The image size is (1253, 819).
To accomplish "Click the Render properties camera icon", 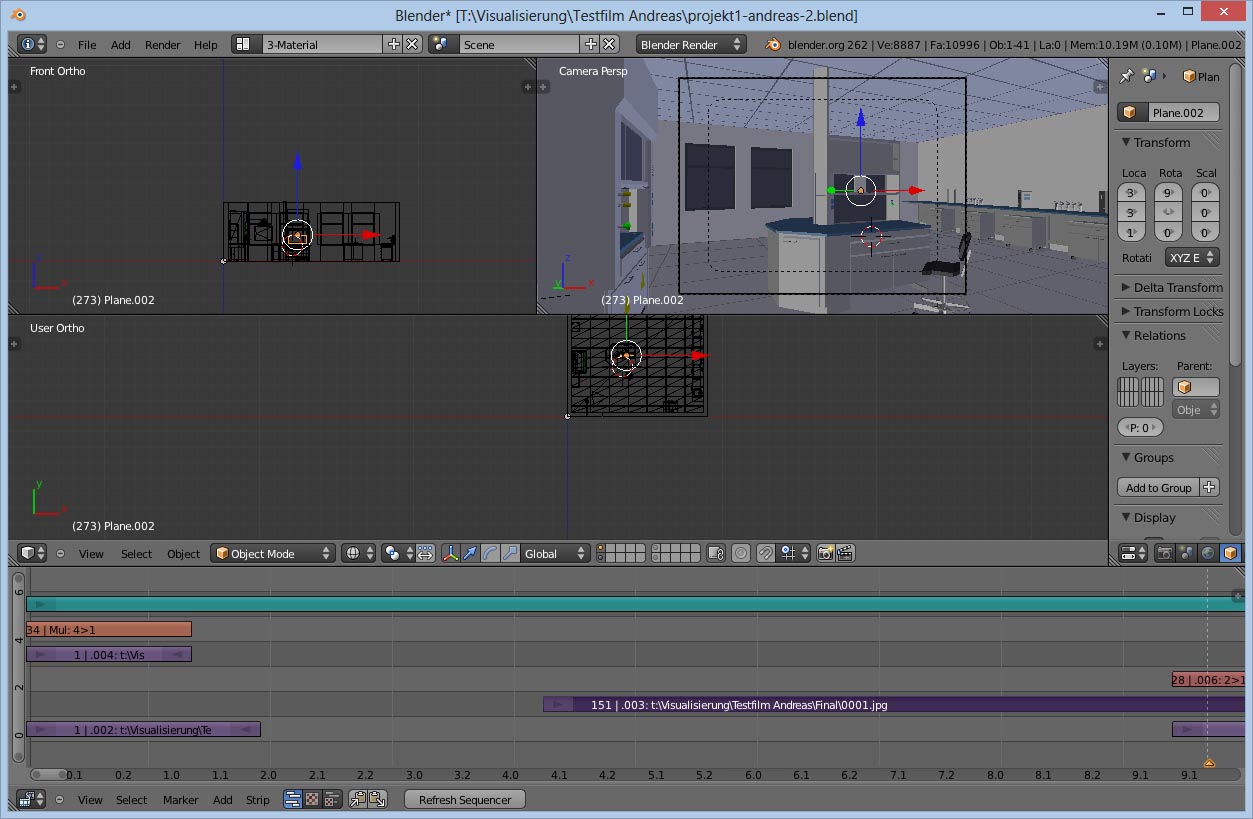I will click(x=1164, y=553).
